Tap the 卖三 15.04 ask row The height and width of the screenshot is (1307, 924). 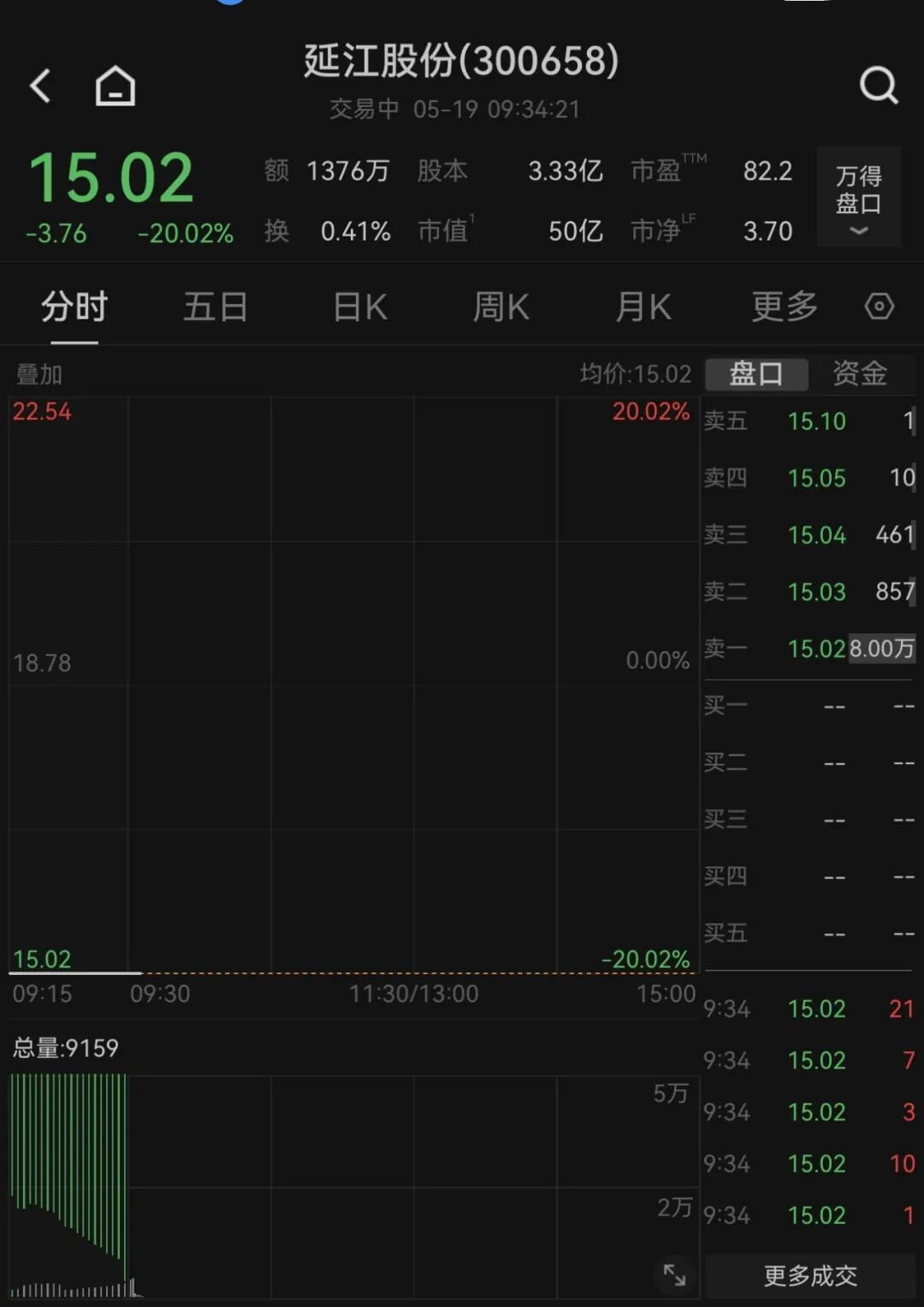809,535
